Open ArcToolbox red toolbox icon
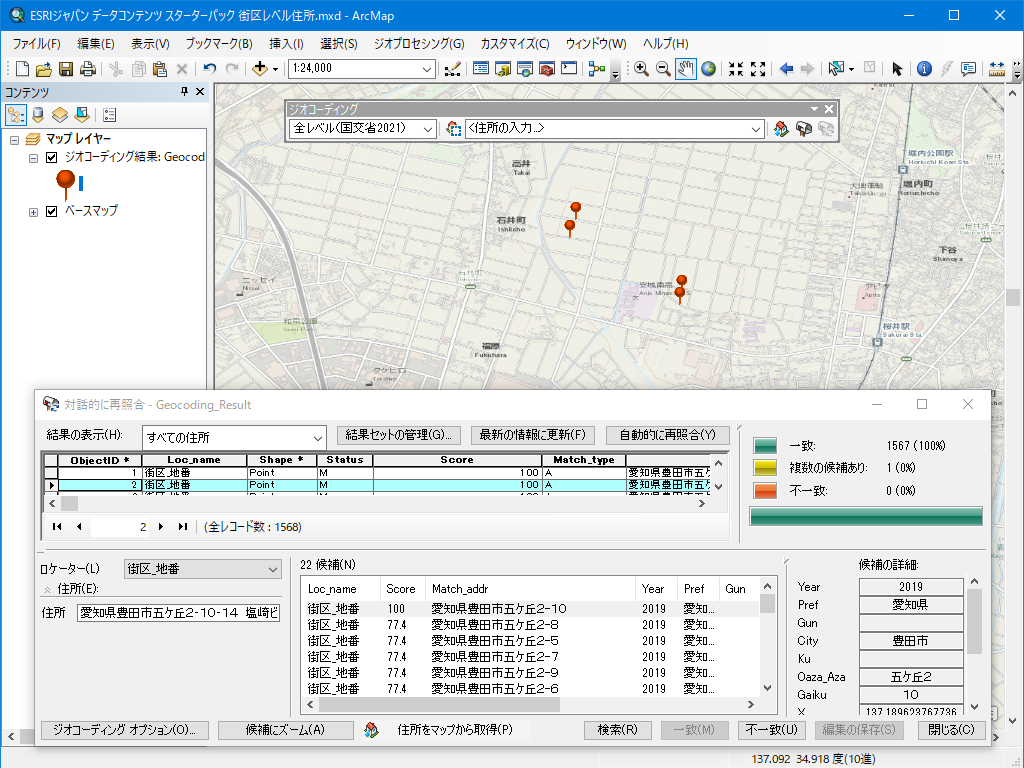The image size is (1024, 768). click(547, 69)
